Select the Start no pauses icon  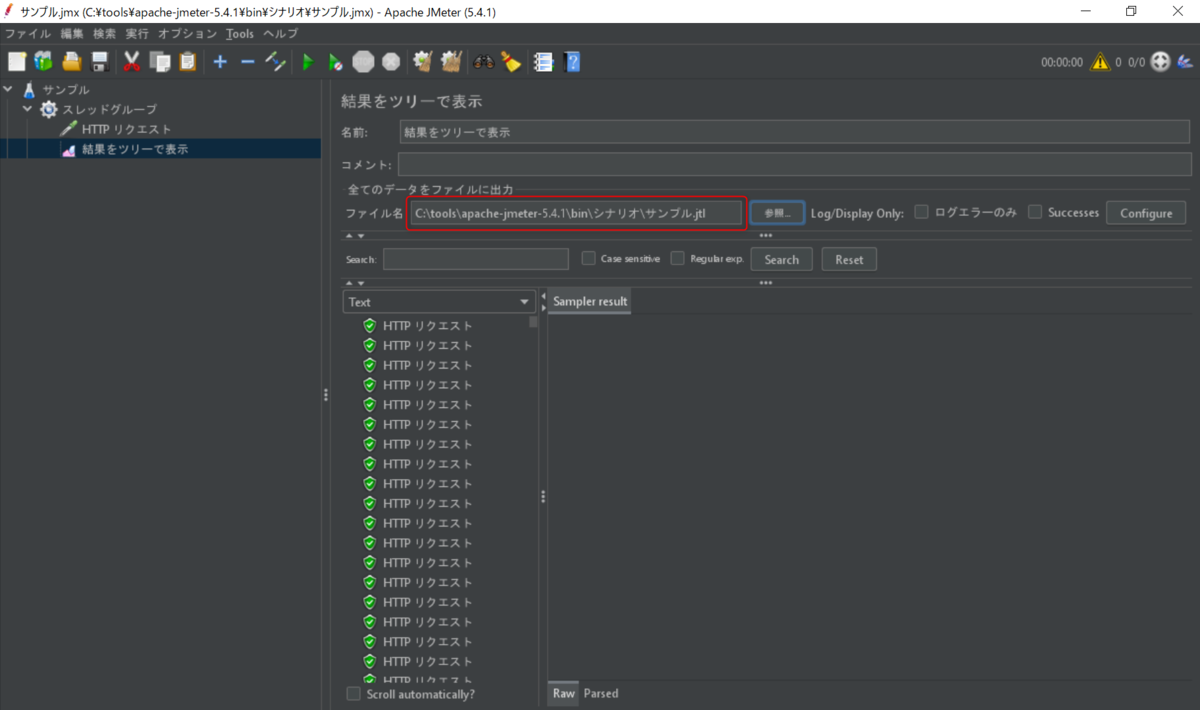(x=335, y=61)
